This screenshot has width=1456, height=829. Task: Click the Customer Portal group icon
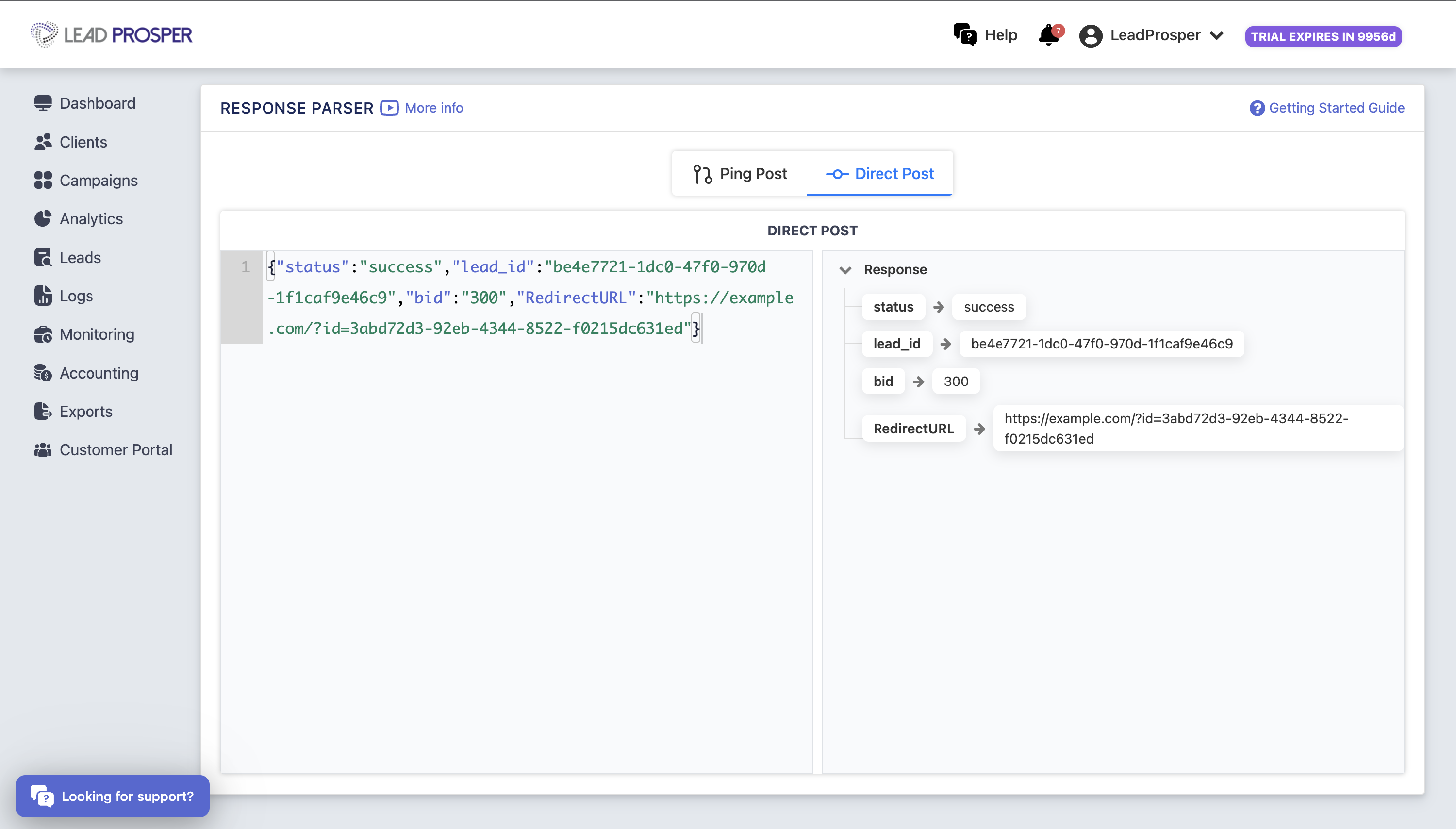point(43,450)
